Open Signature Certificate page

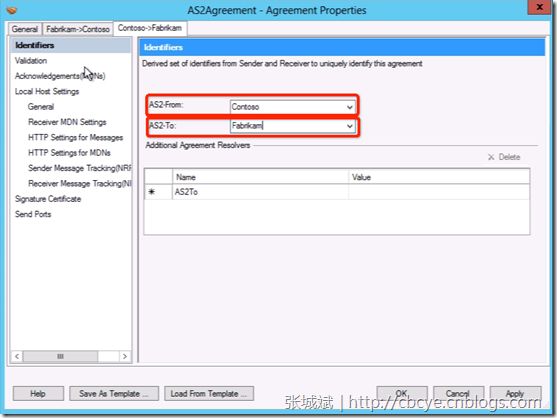48,199
